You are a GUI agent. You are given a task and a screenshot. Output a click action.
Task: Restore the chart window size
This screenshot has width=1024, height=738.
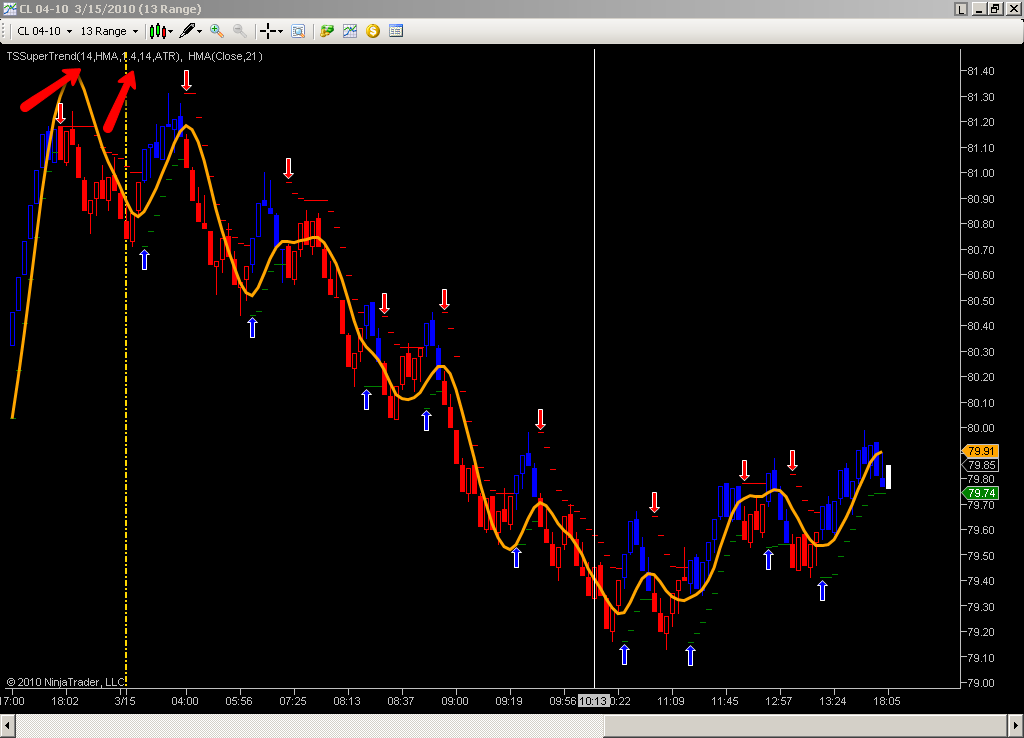coord(995,9)
